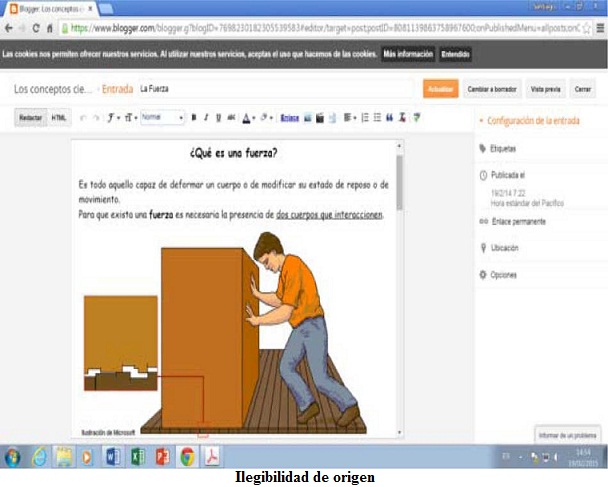Switch to HTML editing mode
This screenshot has height=487, width=608.
pos(59,118)
